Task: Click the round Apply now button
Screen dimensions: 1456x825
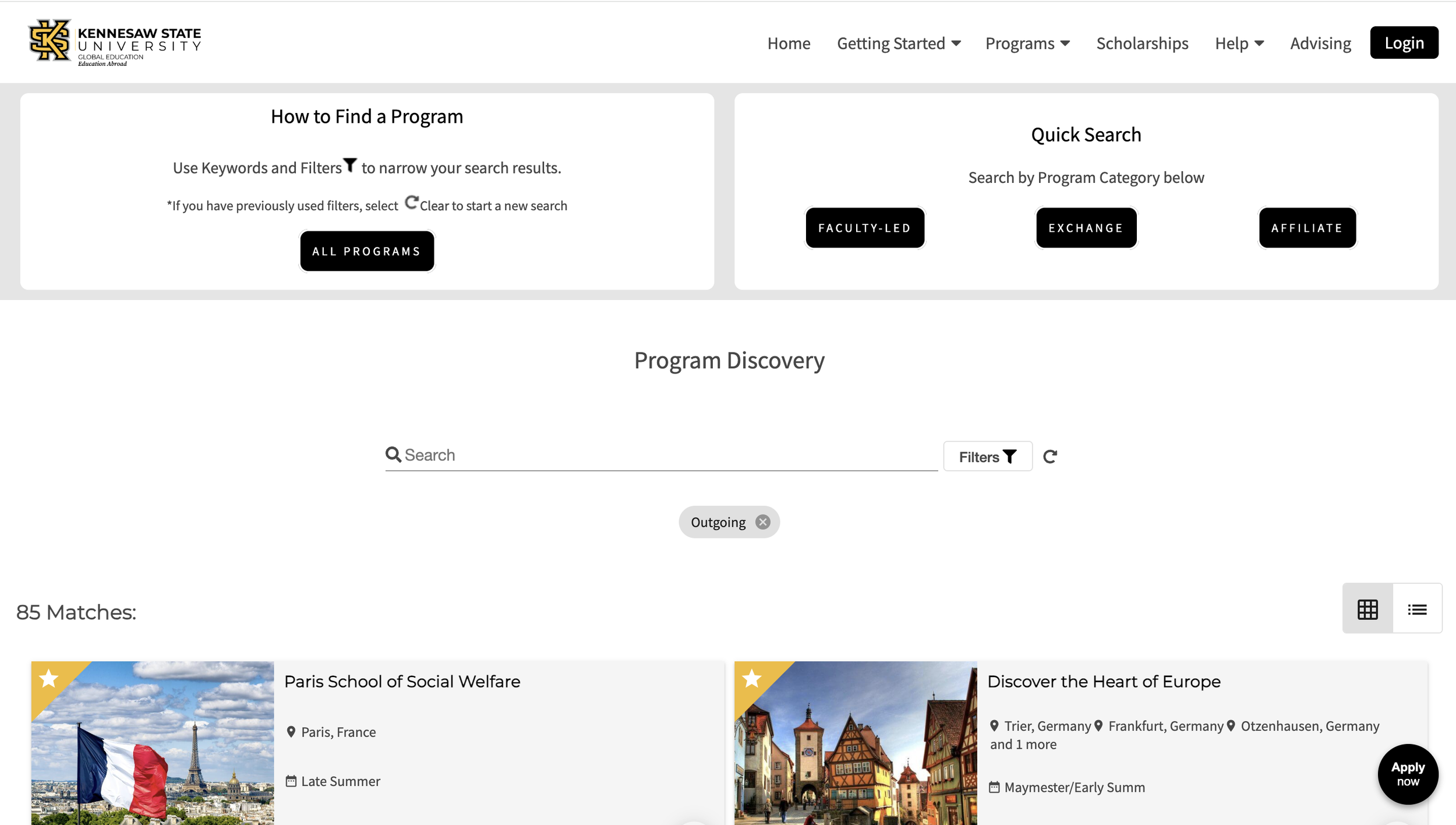Action: 1407,774
